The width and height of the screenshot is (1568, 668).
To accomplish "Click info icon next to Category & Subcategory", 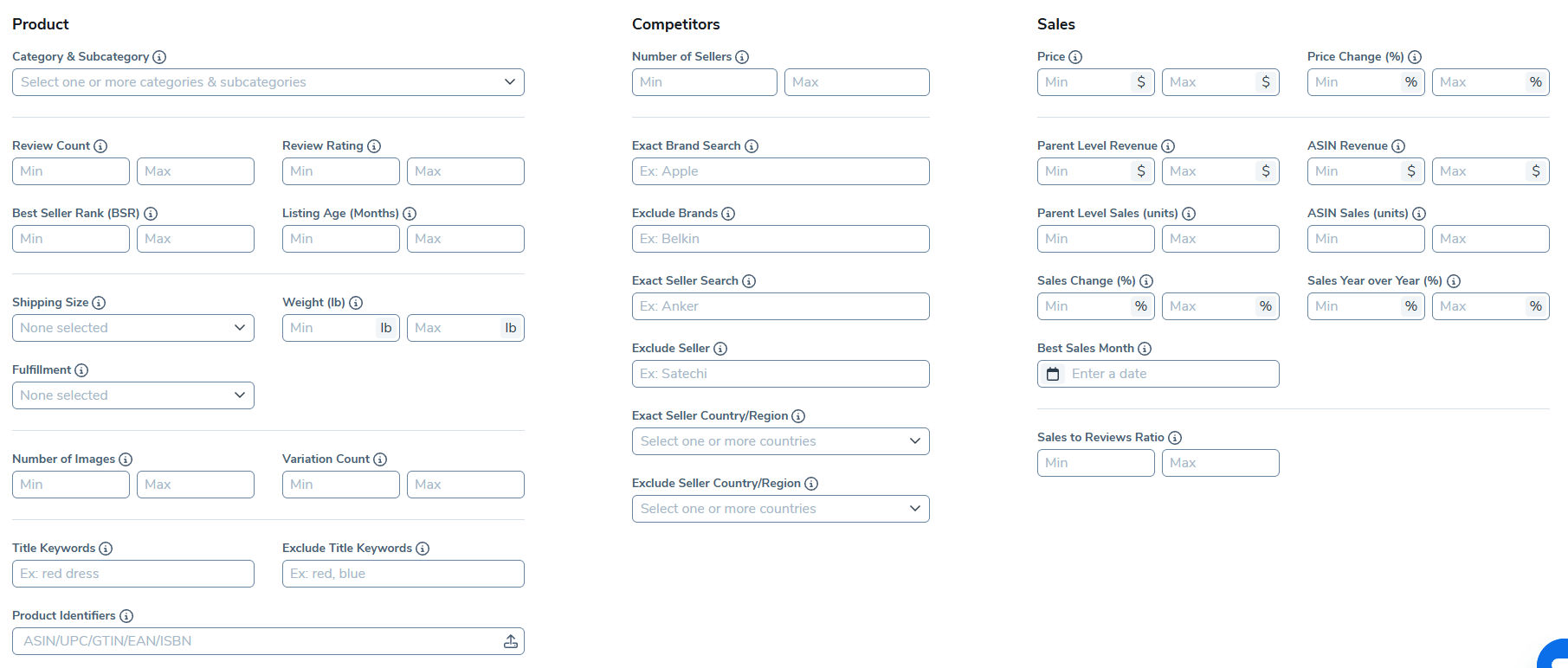I will 159,57.
